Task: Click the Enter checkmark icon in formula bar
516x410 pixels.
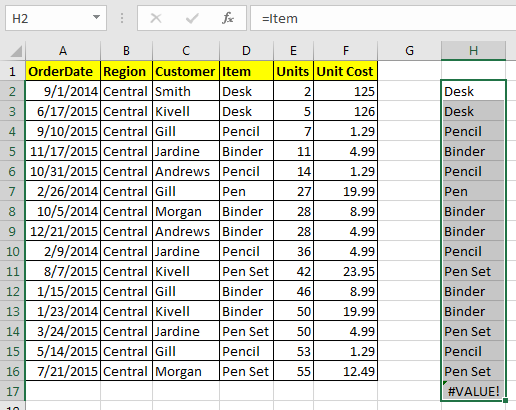Action: pyautogui.click(x=192, y=18)
